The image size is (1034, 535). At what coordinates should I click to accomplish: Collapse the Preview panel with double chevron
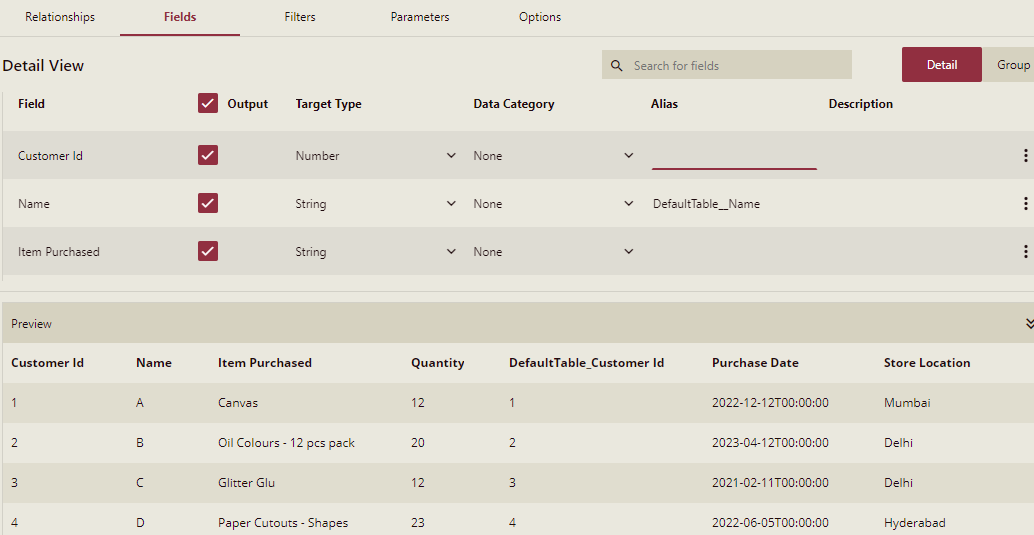pos(1029,323)
